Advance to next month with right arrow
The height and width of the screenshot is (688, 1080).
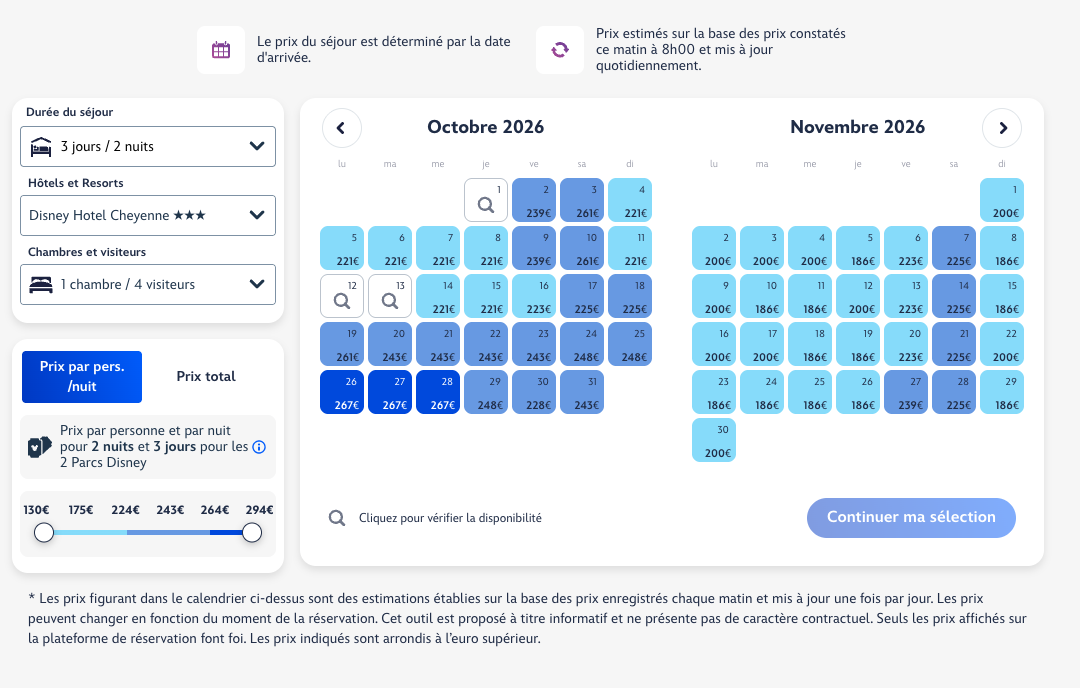pos(1002,128)
